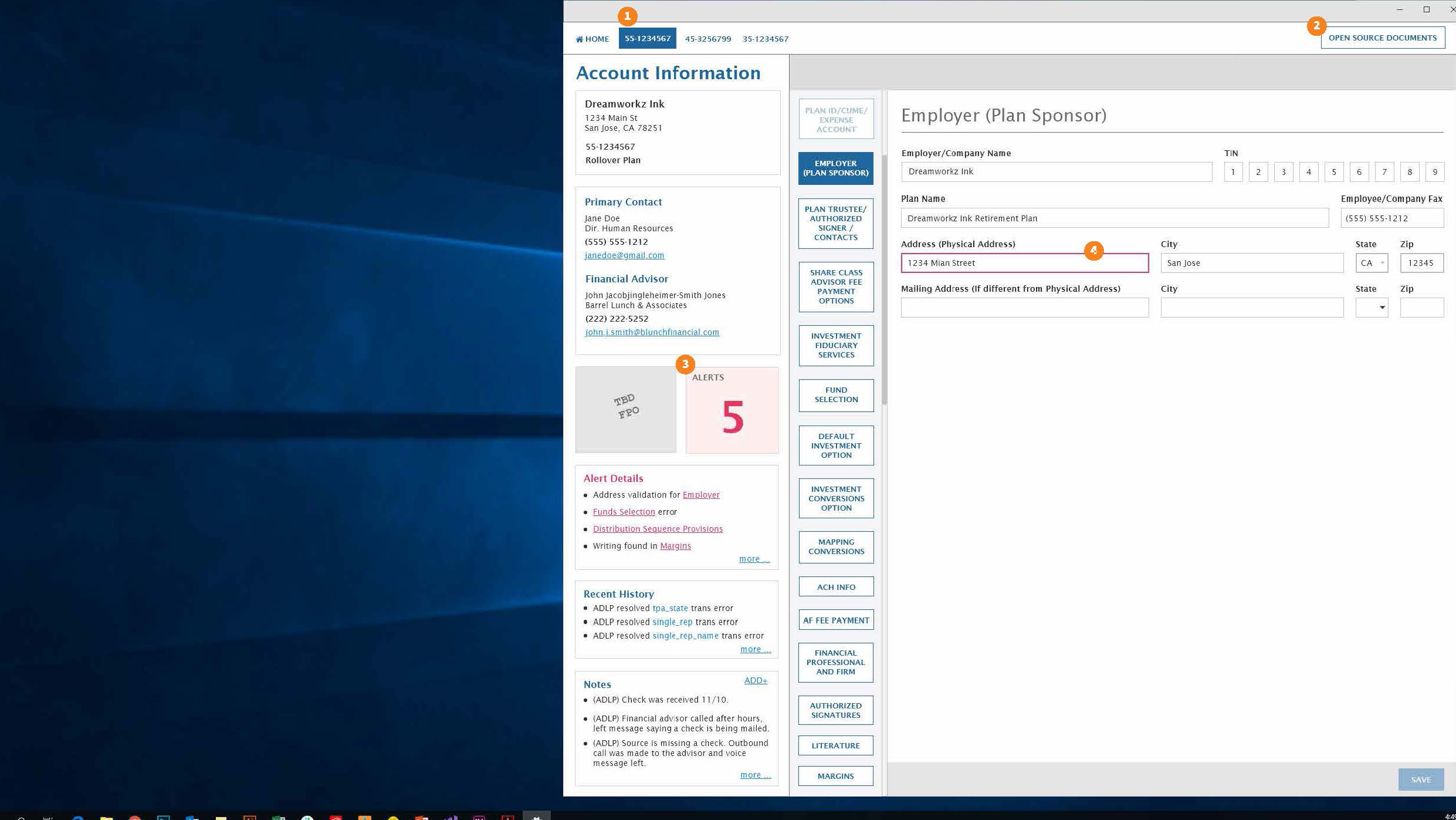Viewport: 1456px width, 820px height.
Task: Select the (222) 222-5252 phone number
Action: tap(617, 319)
